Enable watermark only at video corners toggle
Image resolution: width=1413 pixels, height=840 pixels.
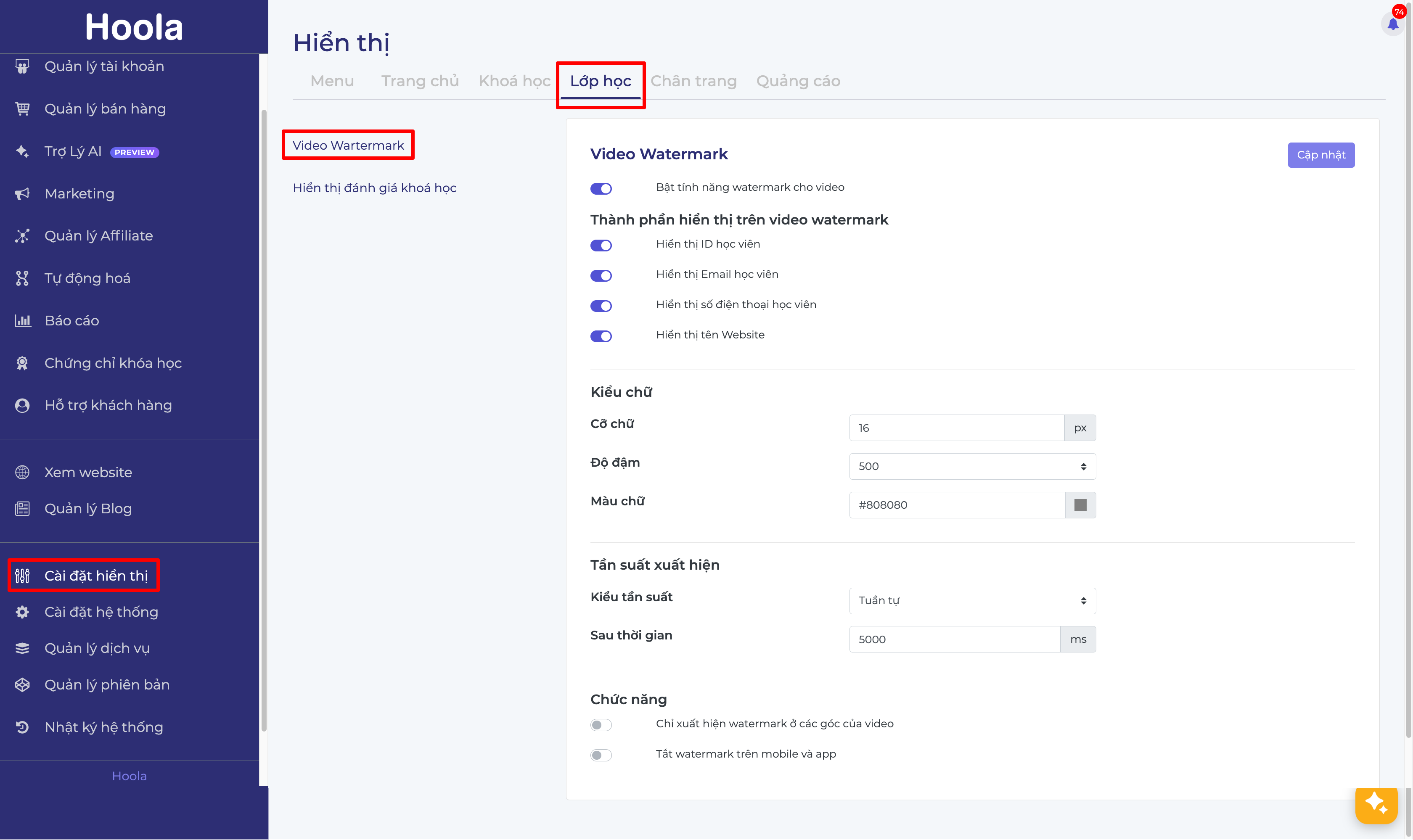[x=601, y=724]
